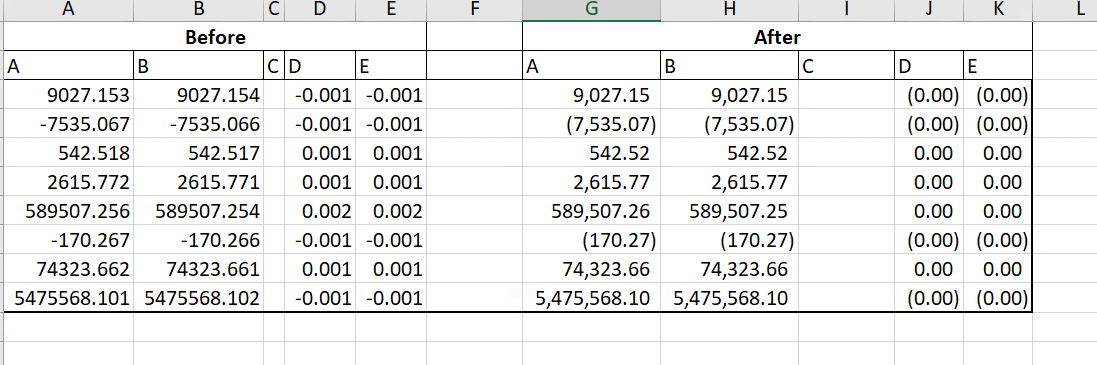
Task: Select cell showing 5,475,568.10 in column H
Action: pos(728,299)
